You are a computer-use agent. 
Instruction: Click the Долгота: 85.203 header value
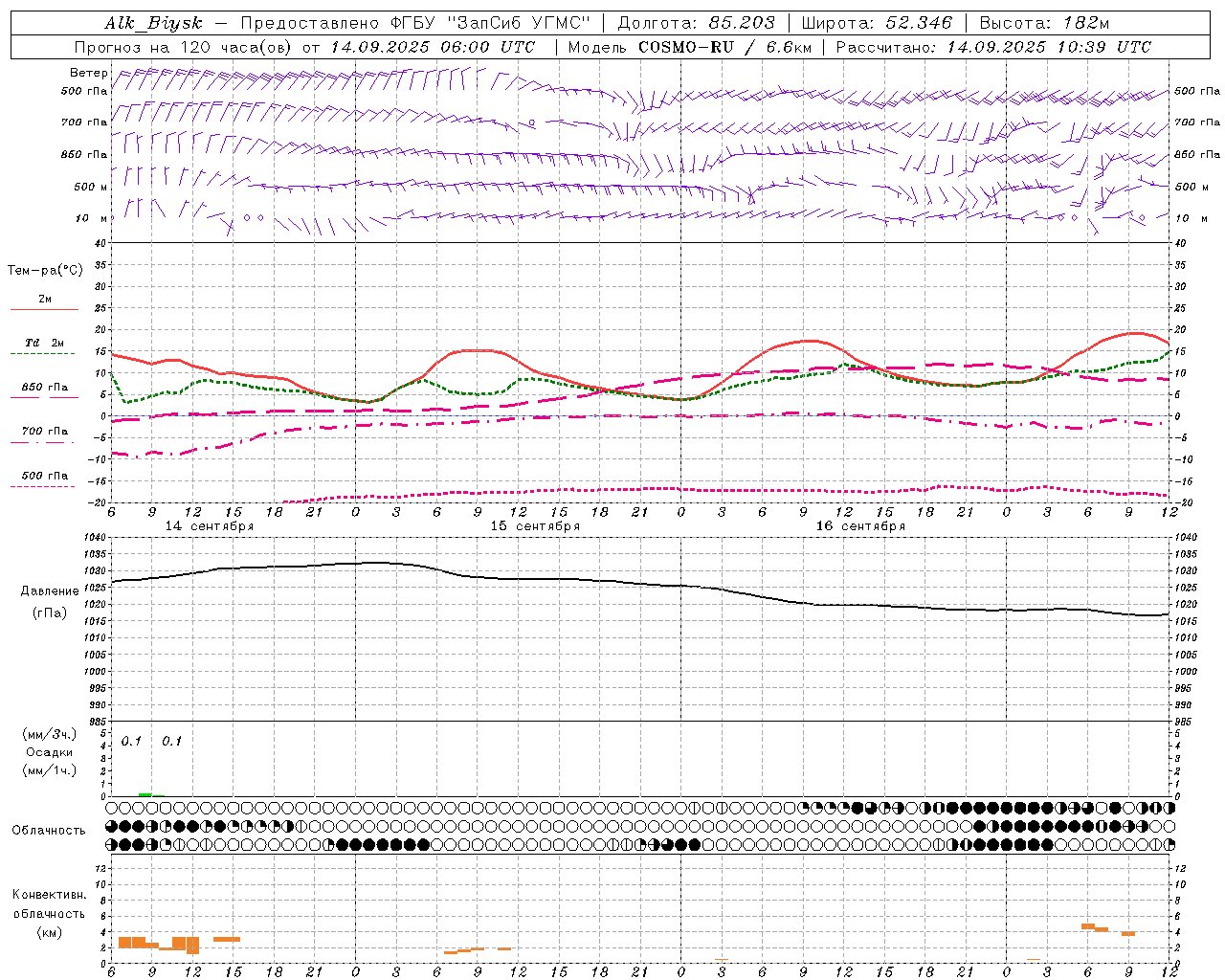pos(696,23)
